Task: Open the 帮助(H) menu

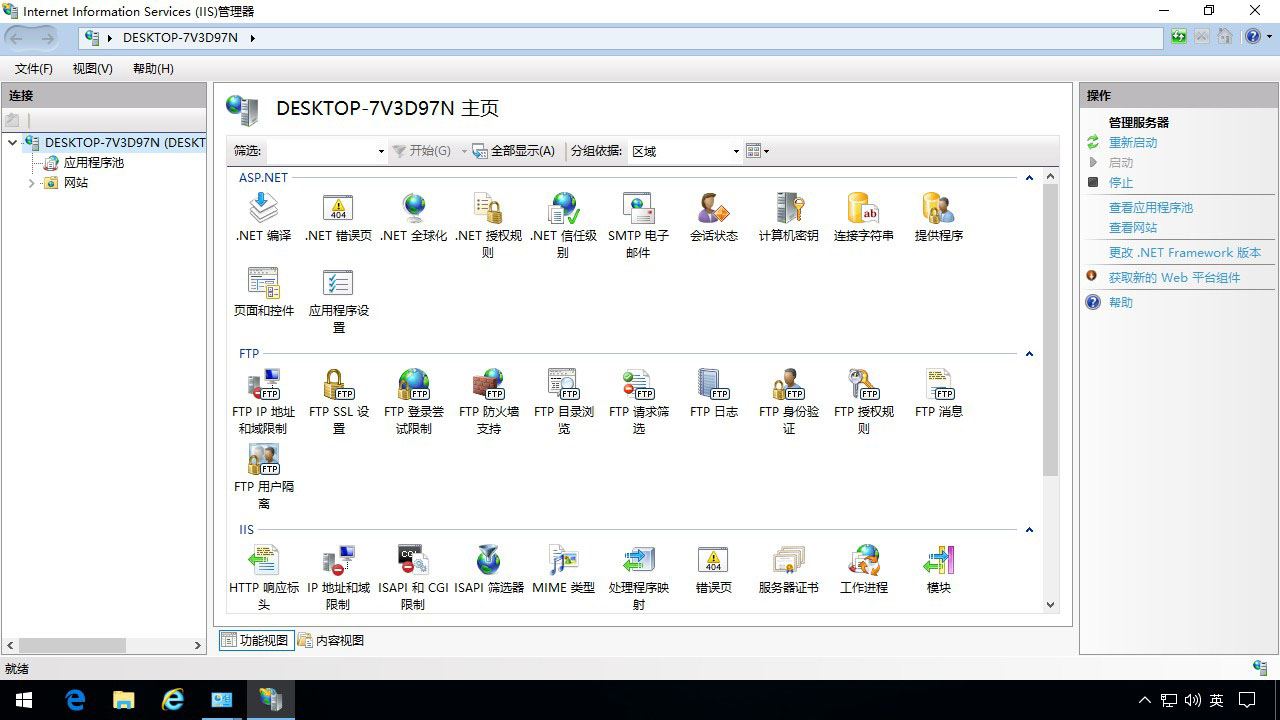Action: pyautogui.click(x=153, y=69)
